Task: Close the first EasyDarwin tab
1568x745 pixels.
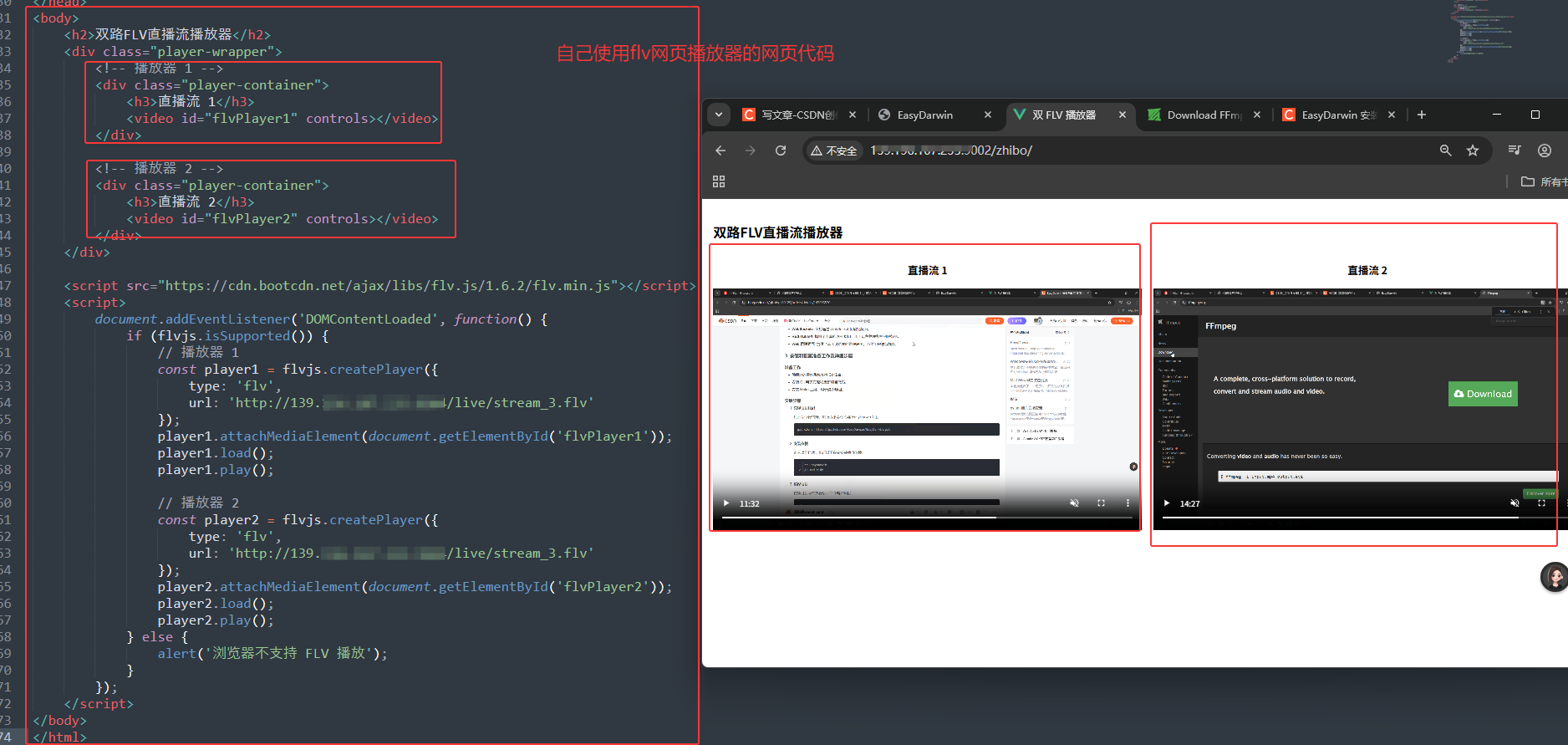Action: (988, 115)
